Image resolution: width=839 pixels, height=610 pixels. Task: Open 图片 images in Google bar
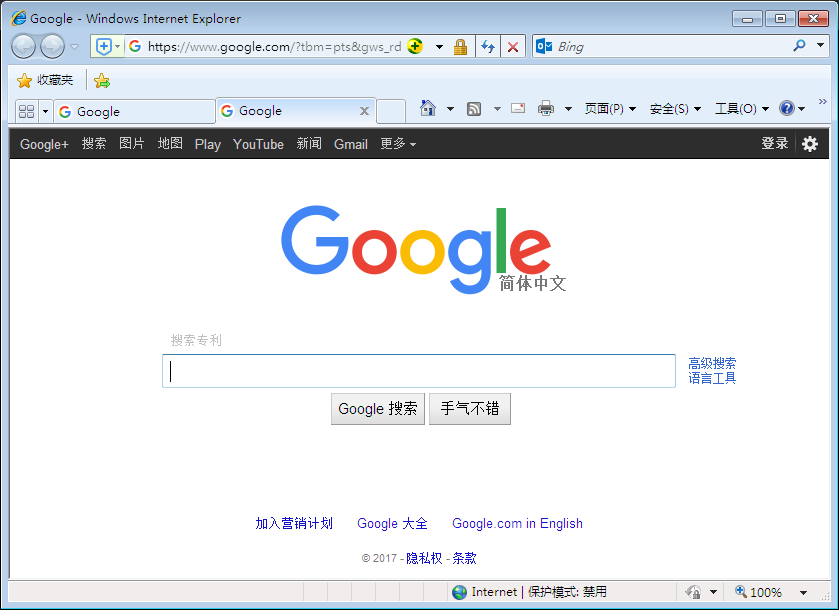pos(132,143)
